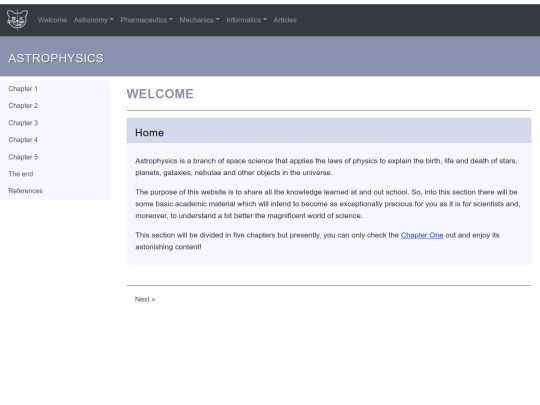Open the Articles nav link
This screenshot has width=540, height=405.
pyautogui.click(x=285, y=20)
